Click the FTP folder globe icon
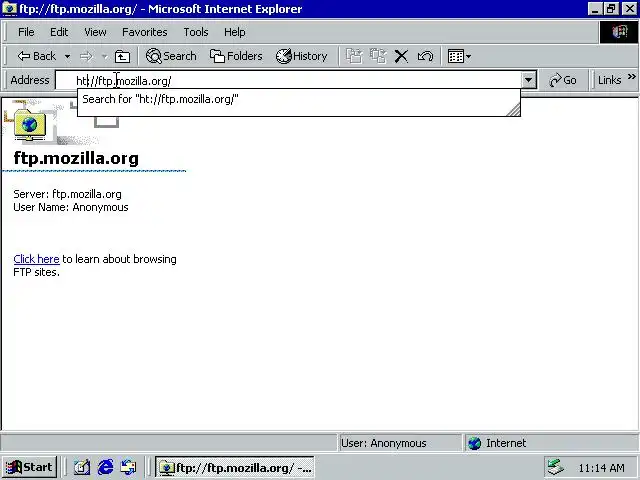 click(29, 124)
